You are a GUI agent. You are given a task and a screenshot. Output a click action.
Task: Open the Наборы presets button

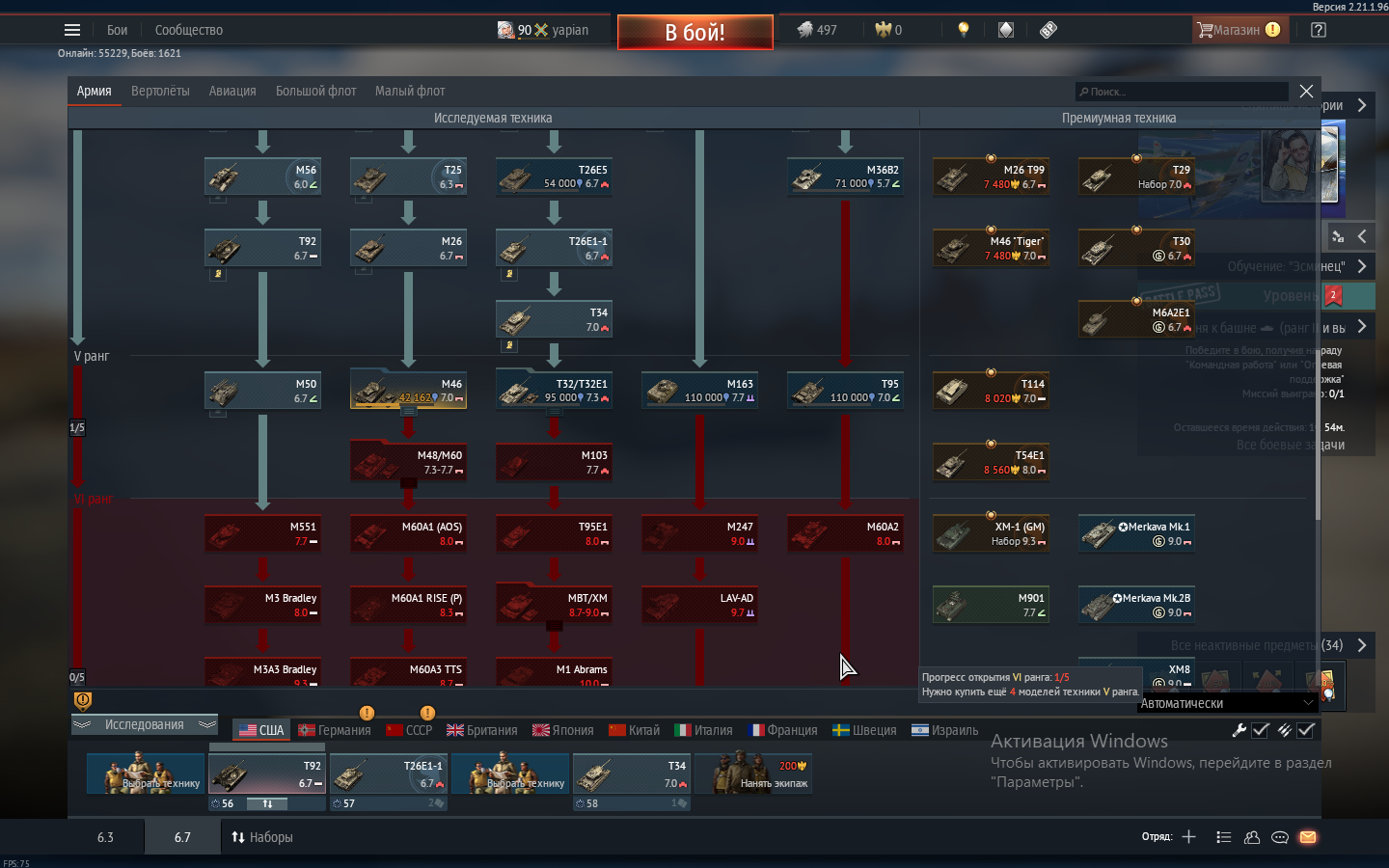coord(261,837)
